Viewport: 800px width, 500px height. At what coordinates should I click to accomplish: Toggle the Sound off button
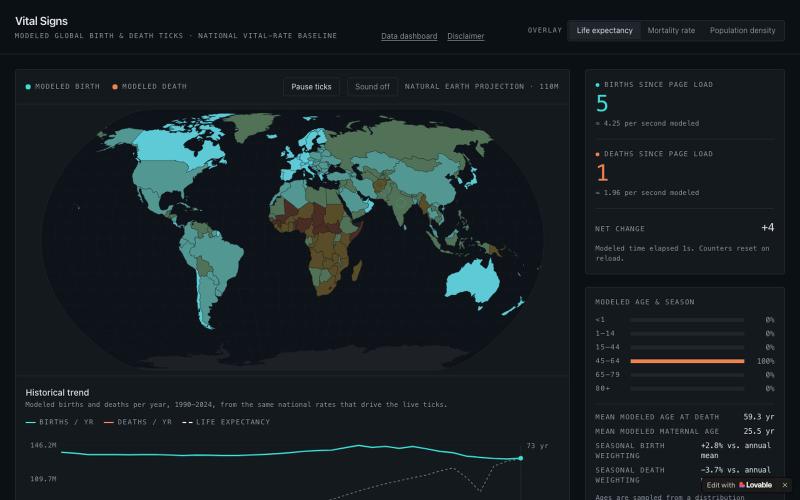tap(372, 87)
